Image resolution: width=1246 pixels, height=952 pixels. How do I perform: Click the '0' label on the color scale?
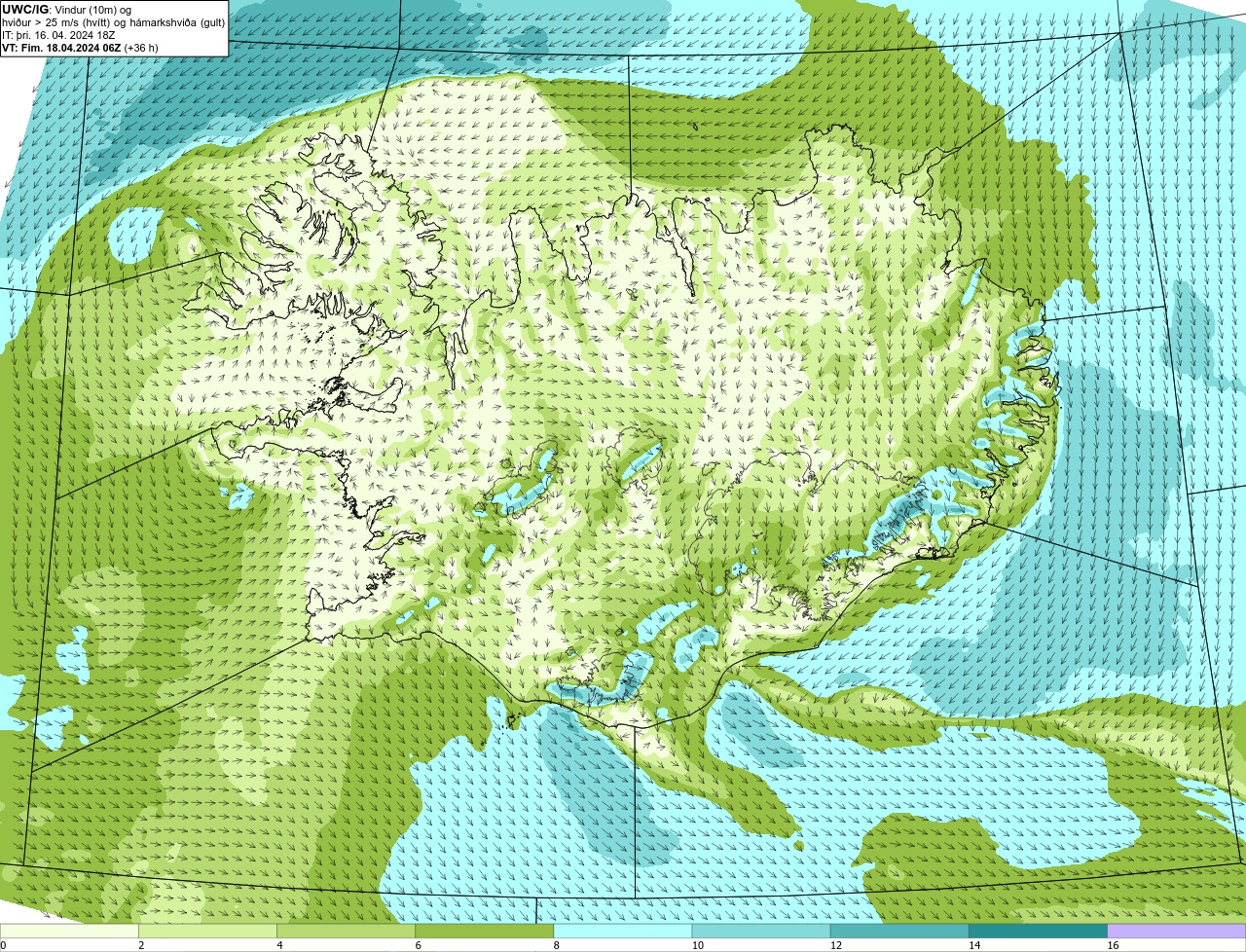[4, 945]
